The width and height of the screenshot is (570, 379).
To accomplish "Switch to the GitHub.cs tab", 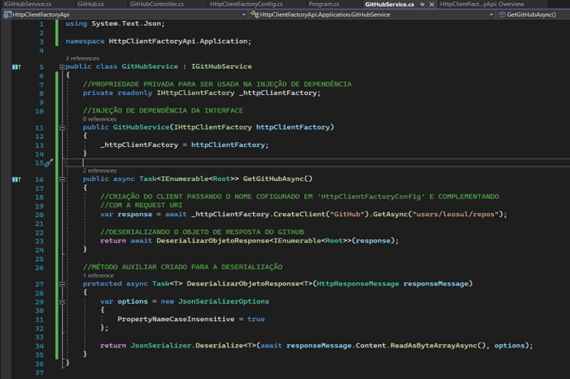I will coord(91,4).
